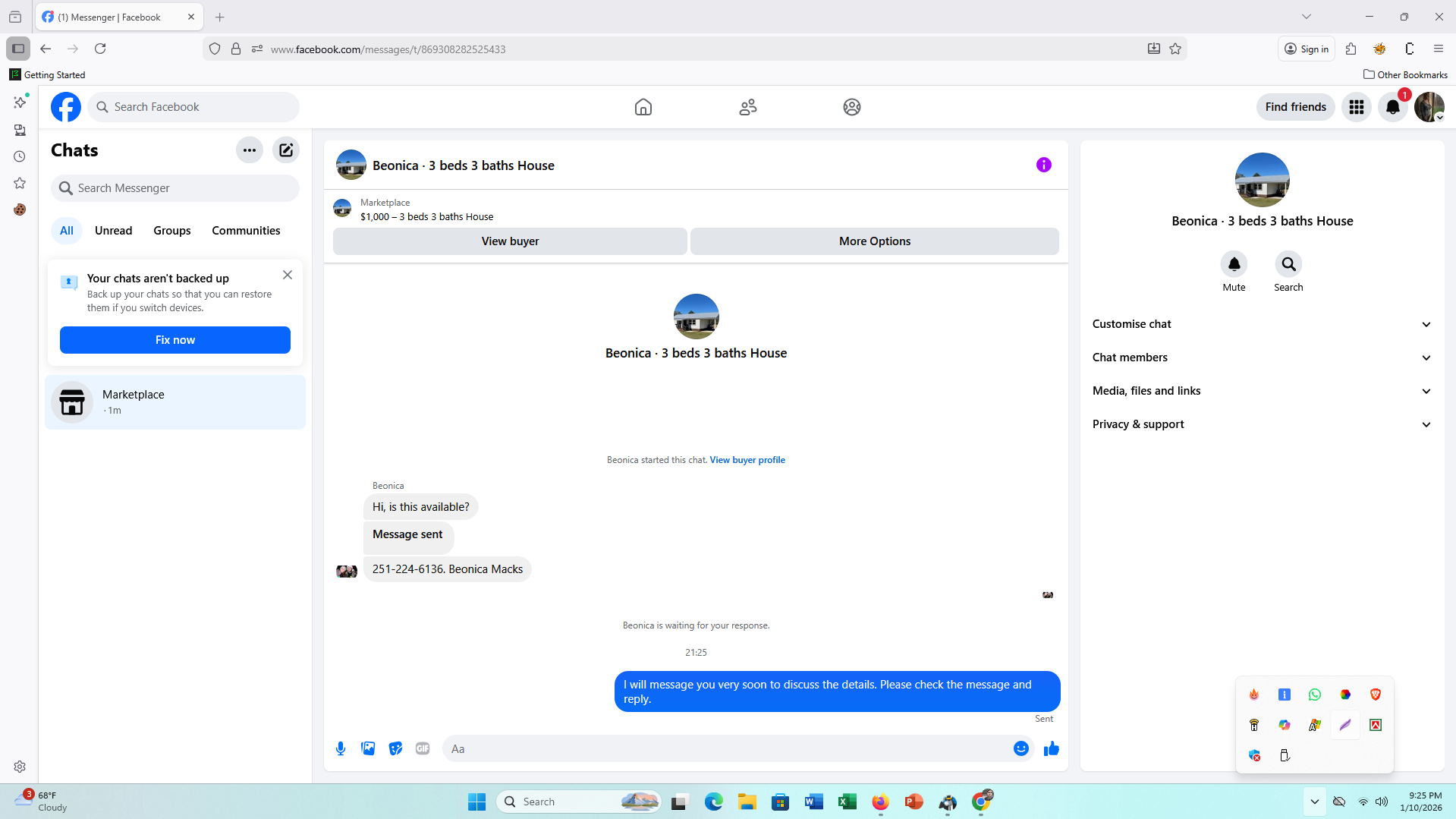The width and height of the screenshot is (1456, 819).
Task: Focus the Search Messenger field
Action: 175,188
